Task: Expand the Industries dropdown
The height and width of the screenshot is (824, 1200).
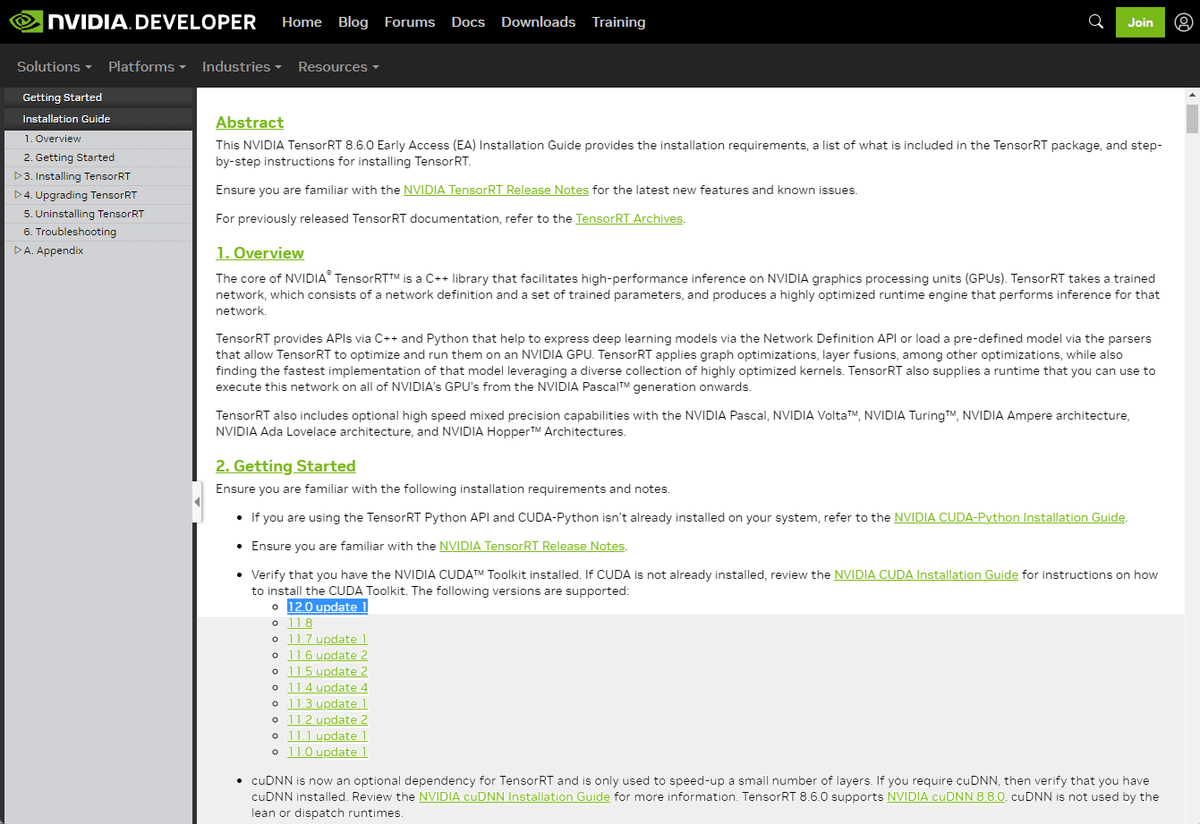Action: coord(242,67)
